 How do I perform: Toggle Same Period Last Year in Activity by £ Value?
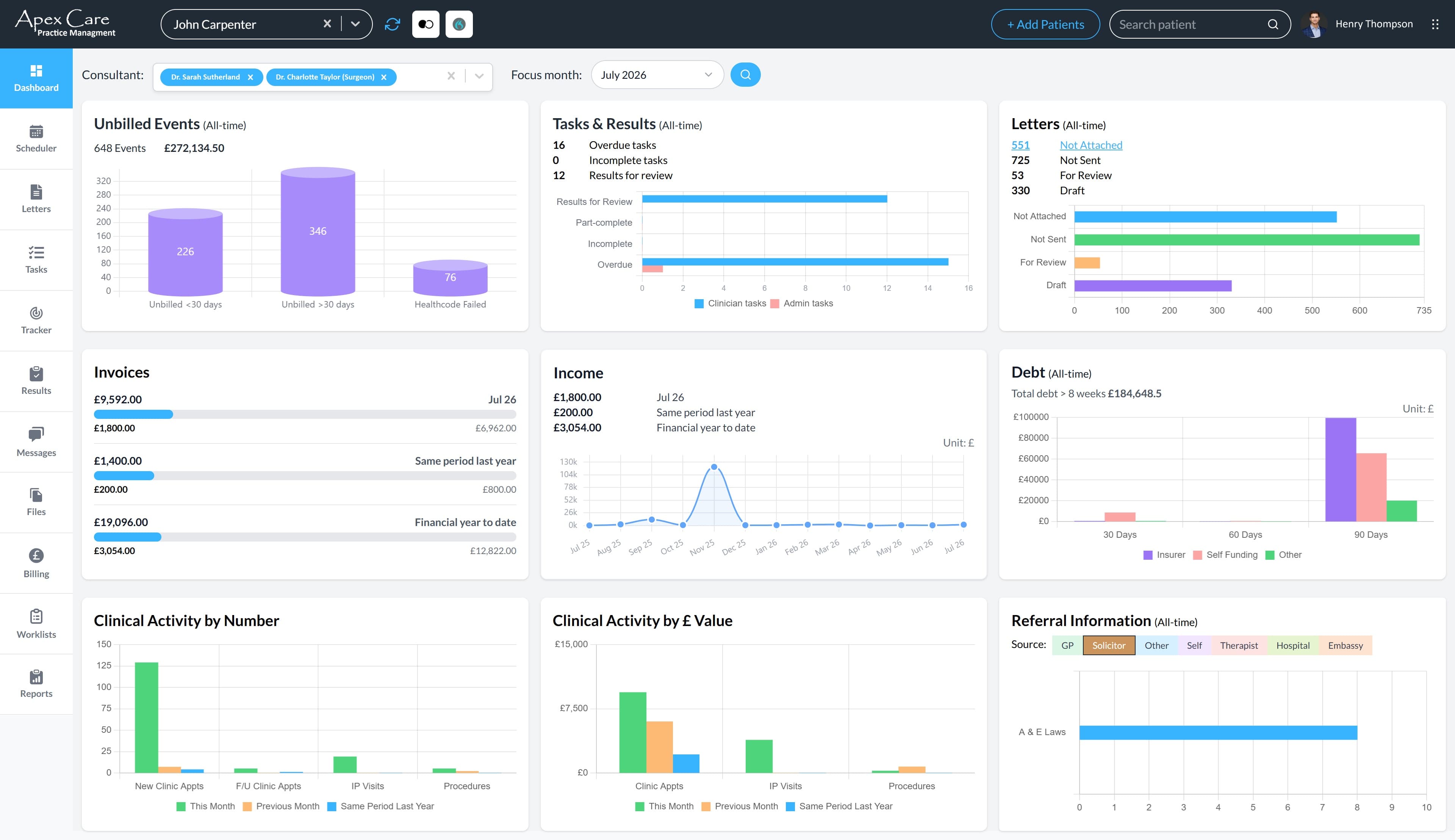click(839, 807)
